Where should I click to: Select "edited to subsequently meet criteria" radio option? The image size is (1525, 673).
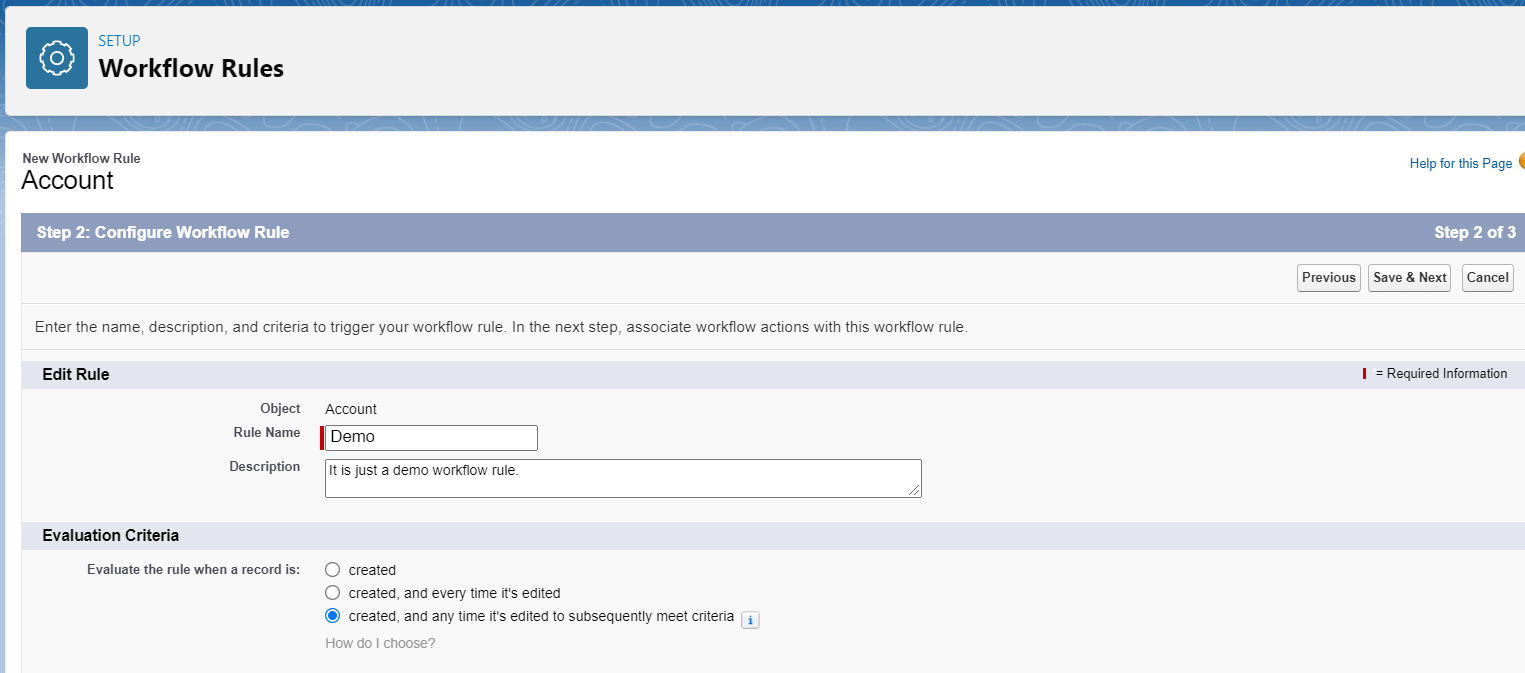(333, 616)
